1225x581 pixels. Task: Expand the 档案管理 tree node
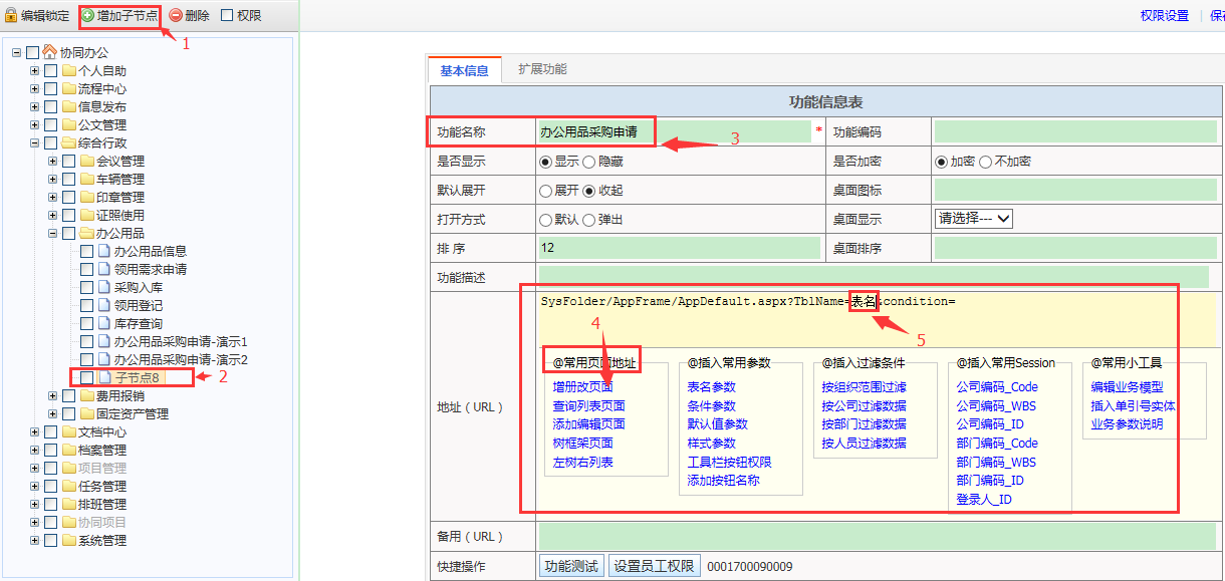34,450
